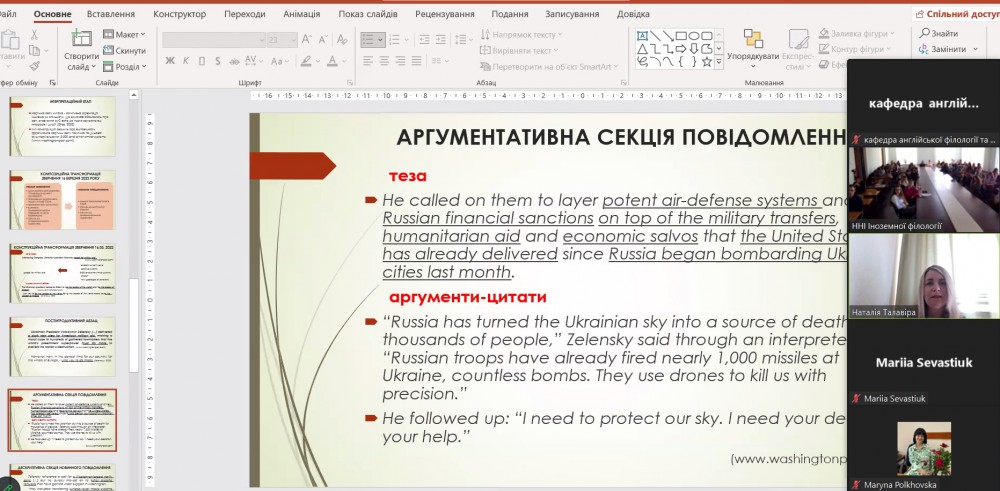1000x491 pixels.
Task: Open Напрямок тексту dropdown
Action: 522,34
